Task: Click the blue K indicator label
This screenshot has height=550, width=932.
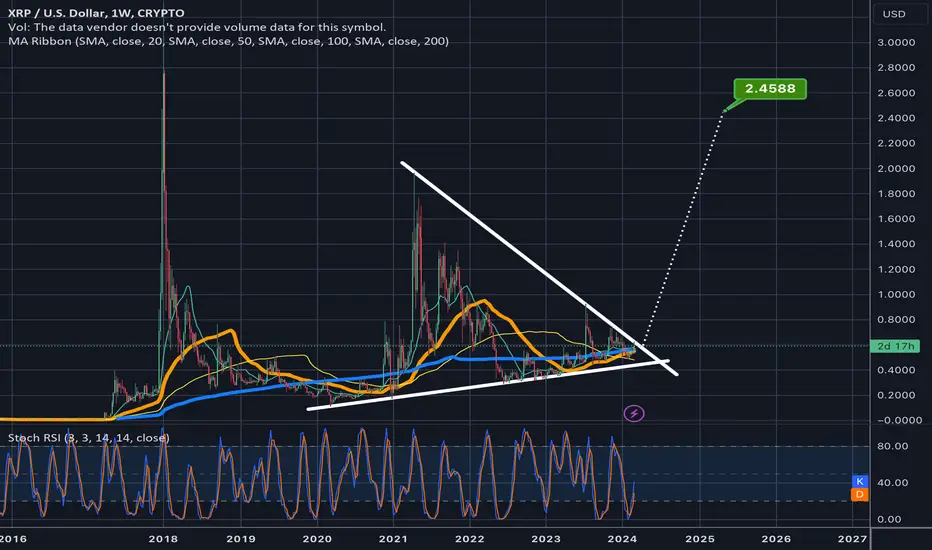Action: (859, 481)
